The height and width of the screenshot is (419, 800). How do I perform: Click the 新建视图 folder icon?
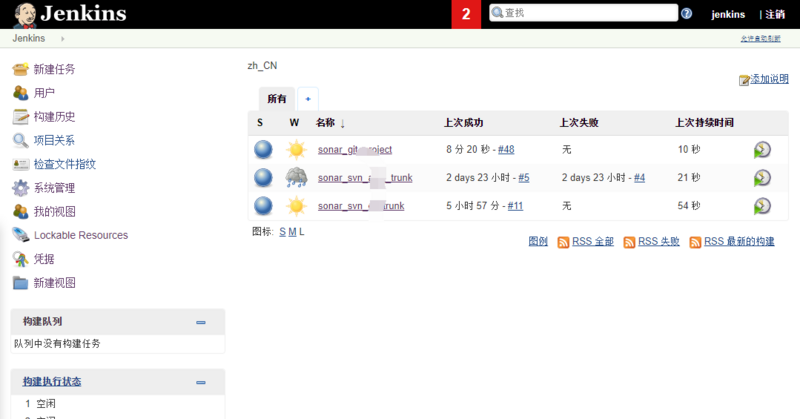(x=20, y=282)
